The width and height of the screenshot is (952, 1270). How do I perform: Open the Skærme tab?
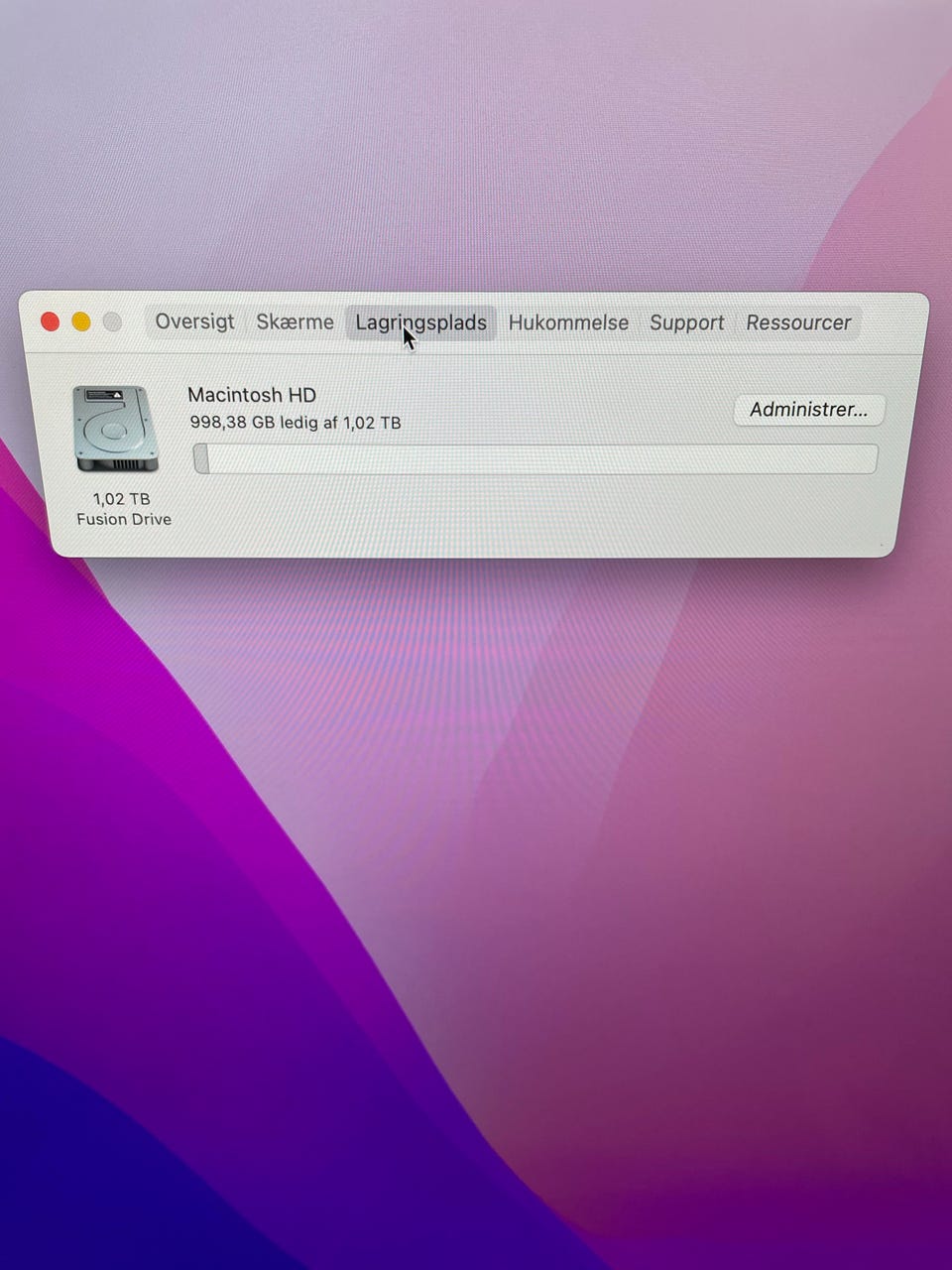pos(295,322)
